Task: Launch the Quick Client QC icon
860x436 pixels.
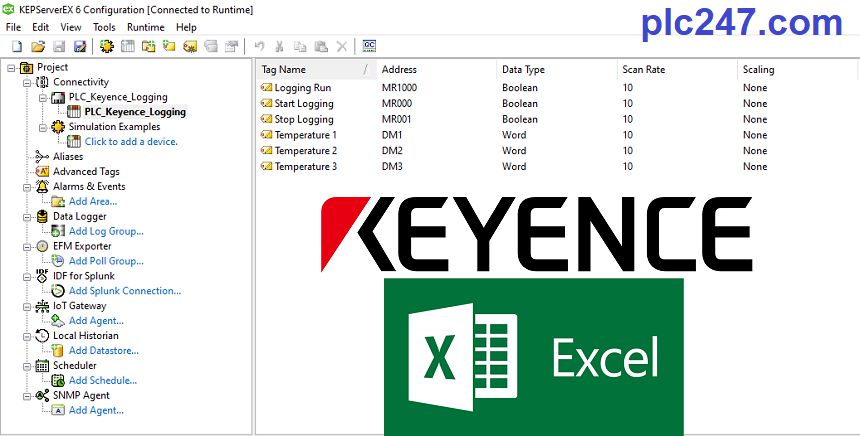Action: click(370, 46)
